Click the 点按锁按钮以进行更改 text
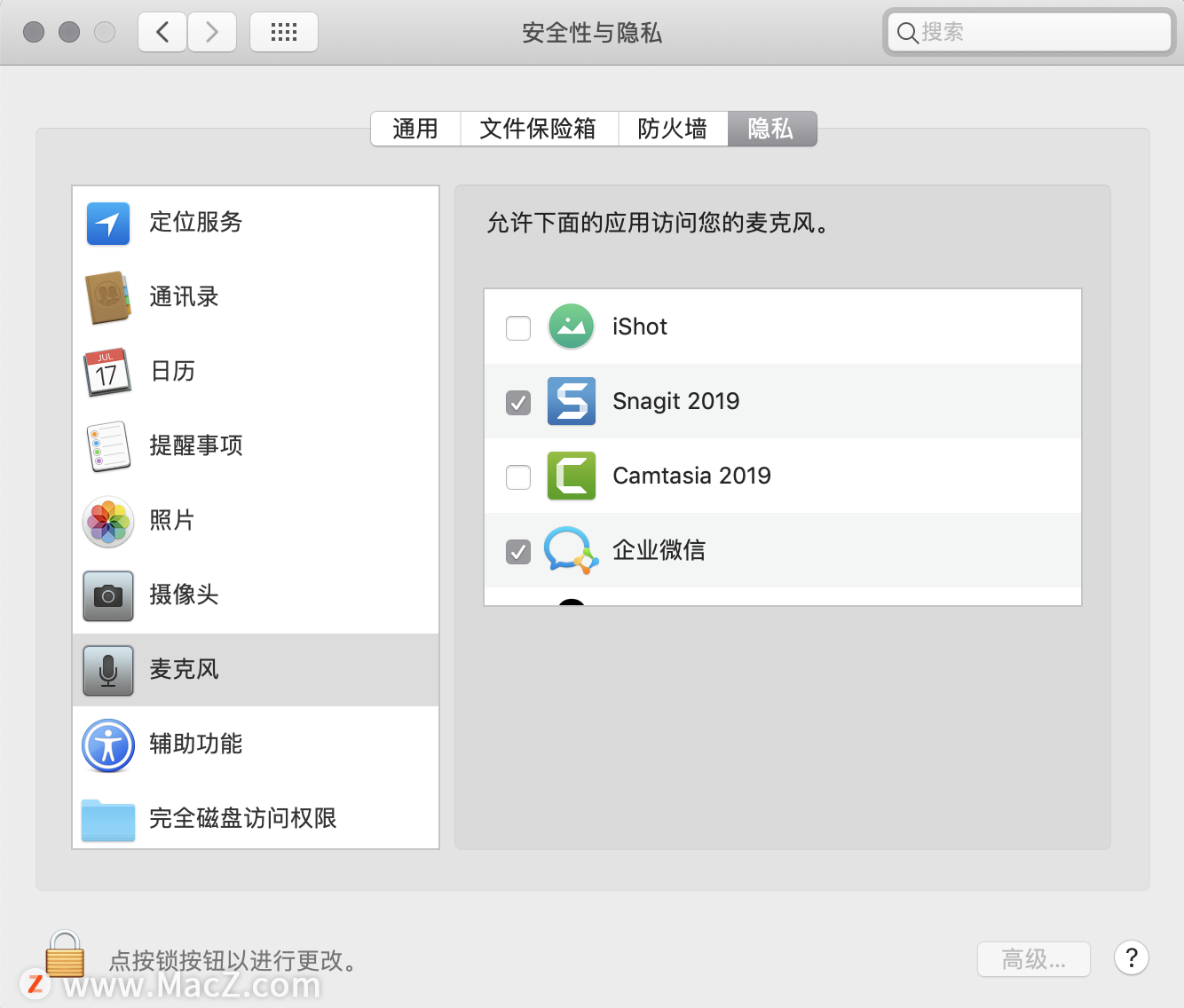 233,960
